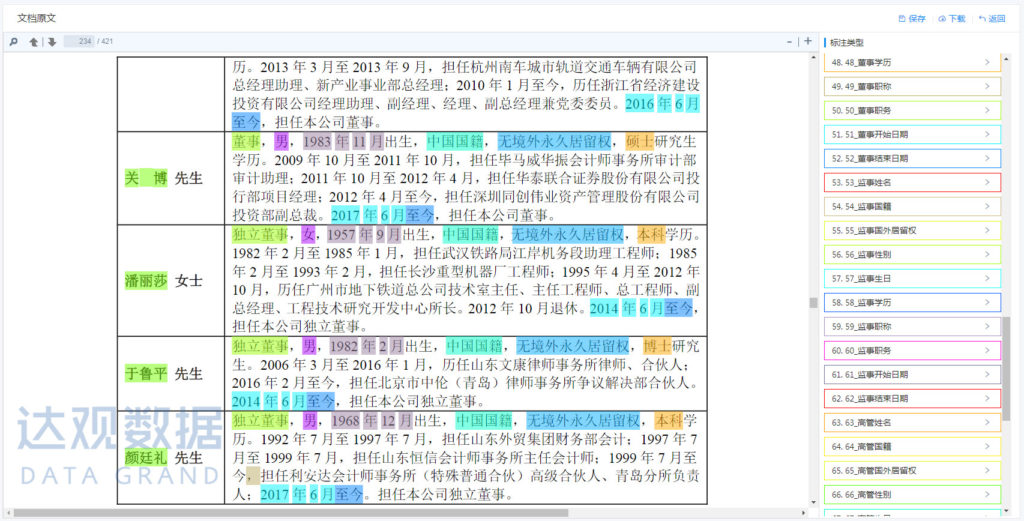Click the 文档原文 panel title
This screenshot has height=521, width=1024.
click(37, 18)
